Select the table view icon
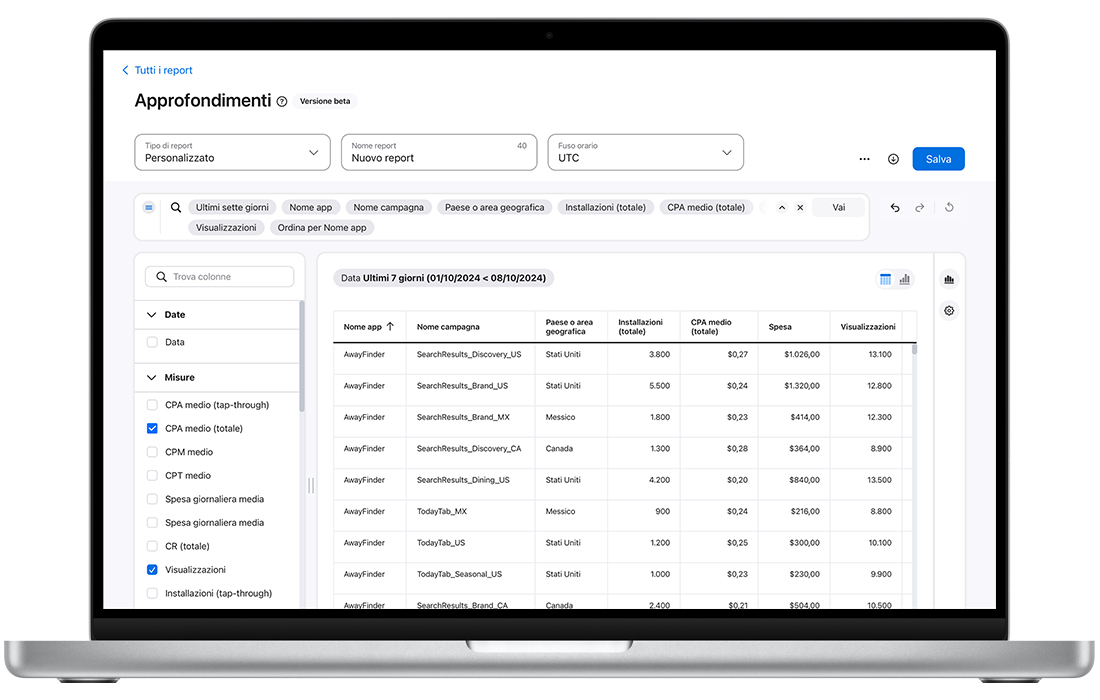The image size is (1100, 700). pos(885,280)
